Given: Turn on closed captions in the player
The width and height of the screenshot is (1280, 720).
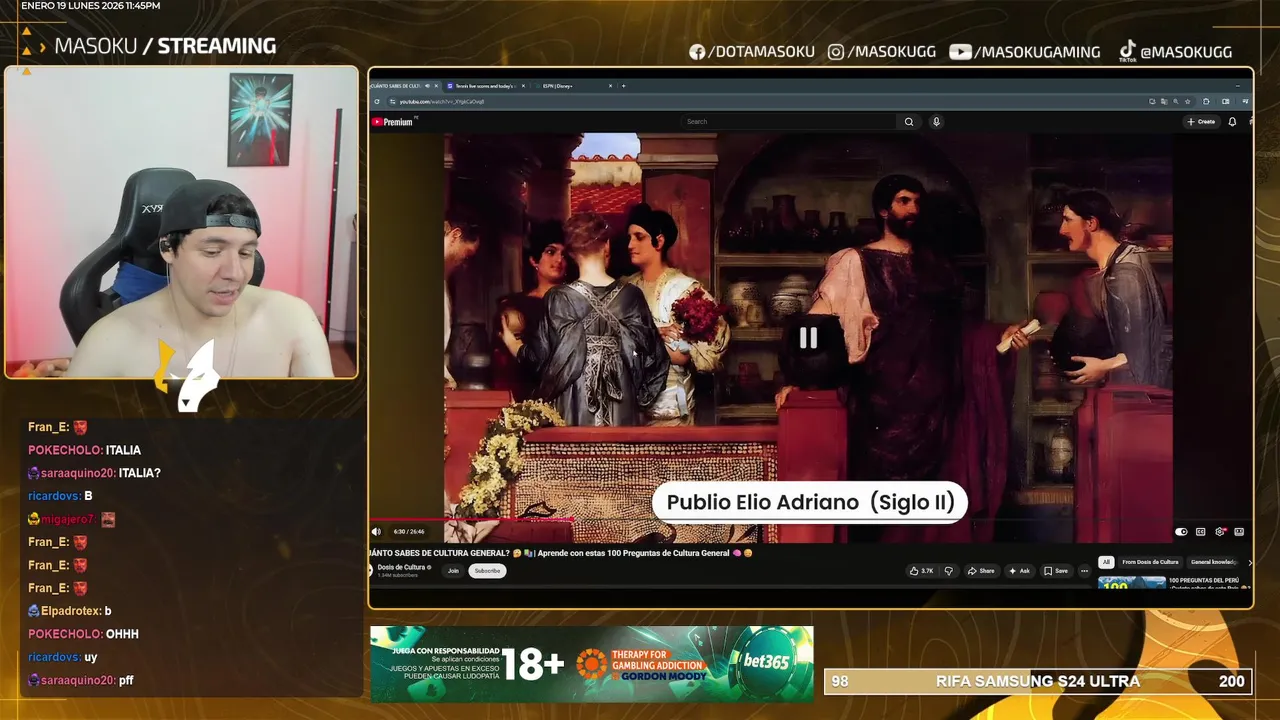Looking at the screenshot, I should pyautogui.click(x=1201, y=532).
